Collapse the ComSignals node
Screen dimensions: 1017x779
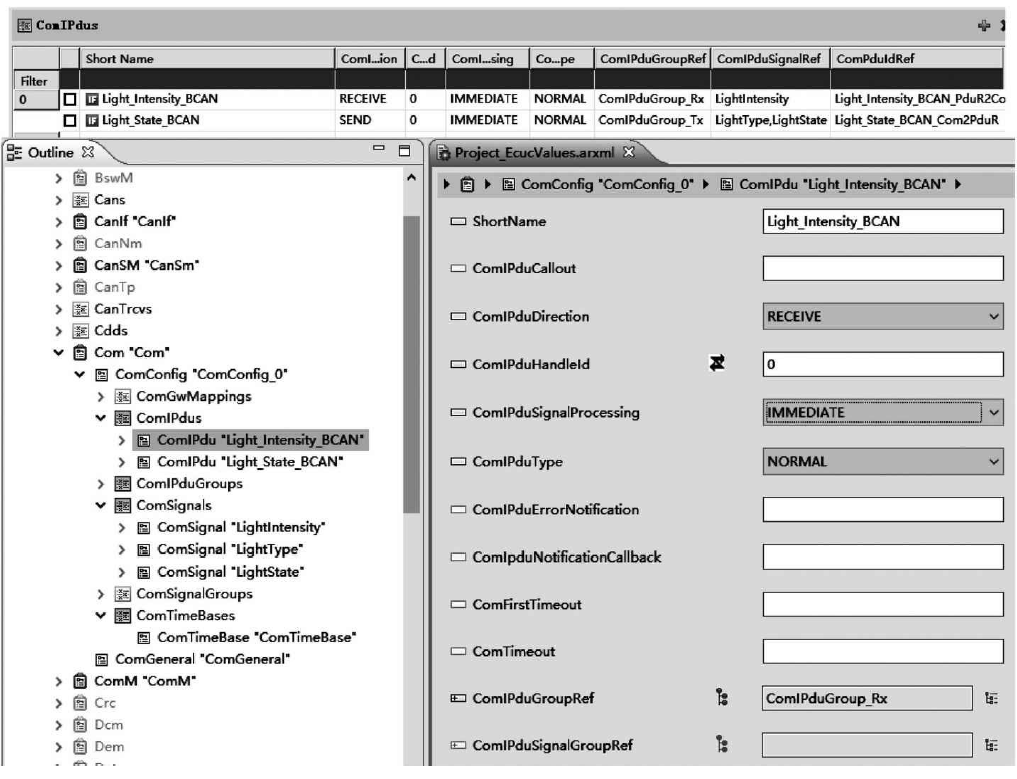(101, 505)
